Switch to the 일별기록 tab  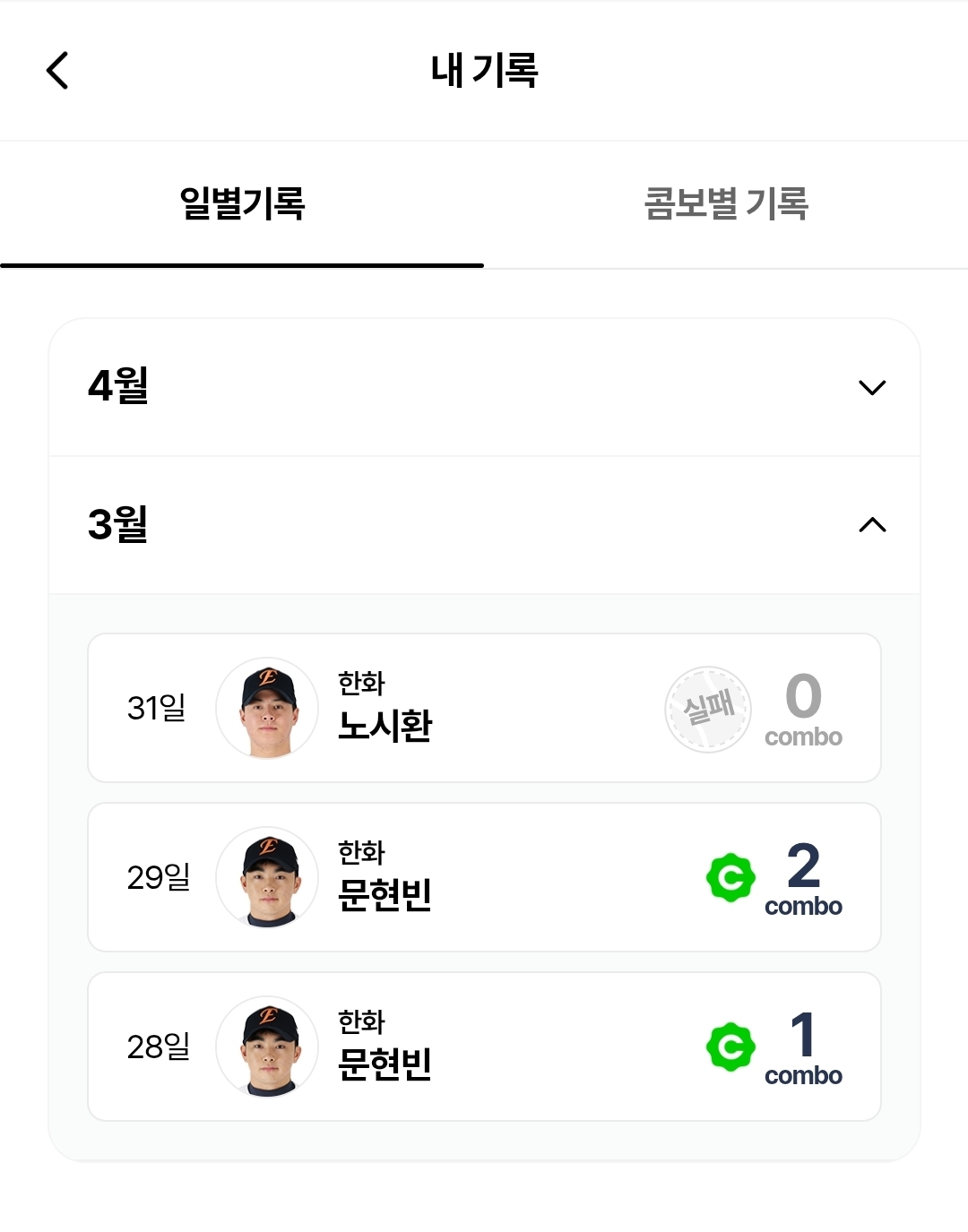242,203
